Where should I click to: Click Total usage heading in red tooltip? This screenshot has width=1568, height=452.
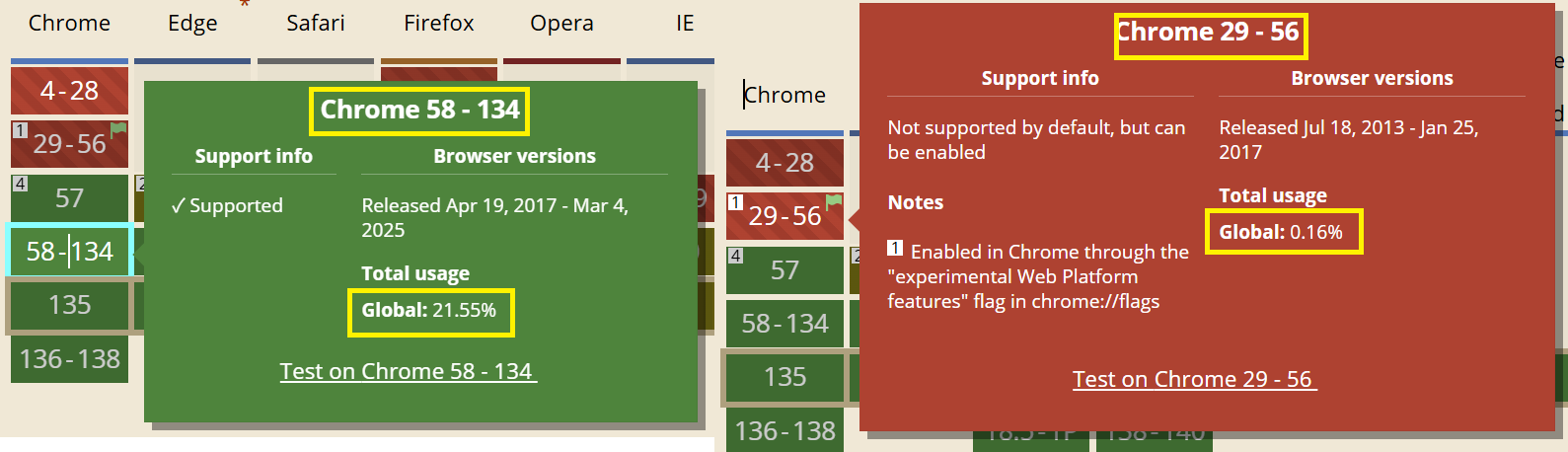pyautogui.click(x=1273, y=195)
